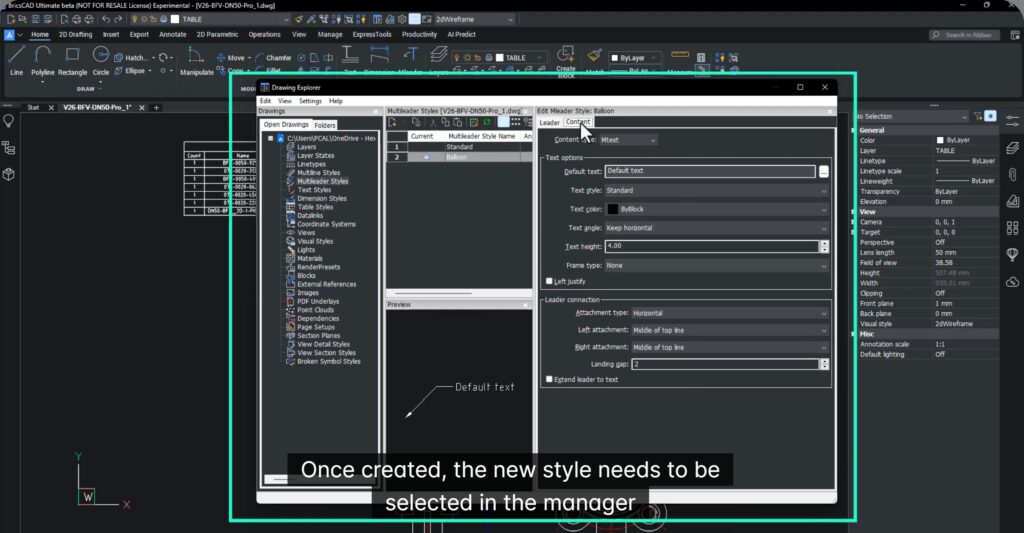Image resolution: width=1024 pixels, height=533 pixels.
Task: Open the Attachments paperclip panel icon
Action: tap(1012, 174)
